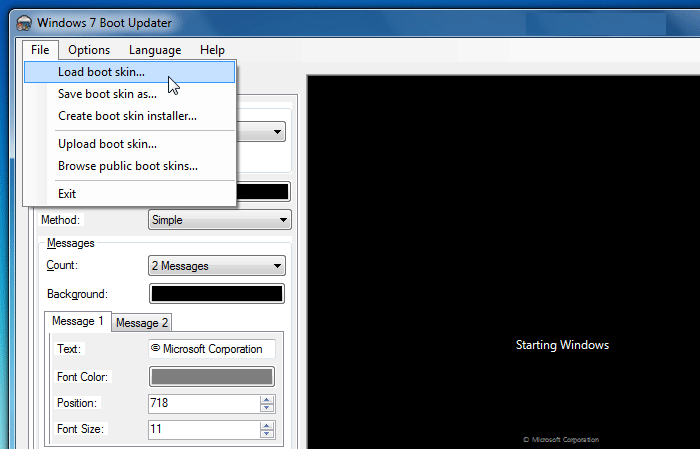The width and height of the screenshot is (700, 449).
Task: Open the Language menu
Action: pyautogui.click(x=155, y=50)
